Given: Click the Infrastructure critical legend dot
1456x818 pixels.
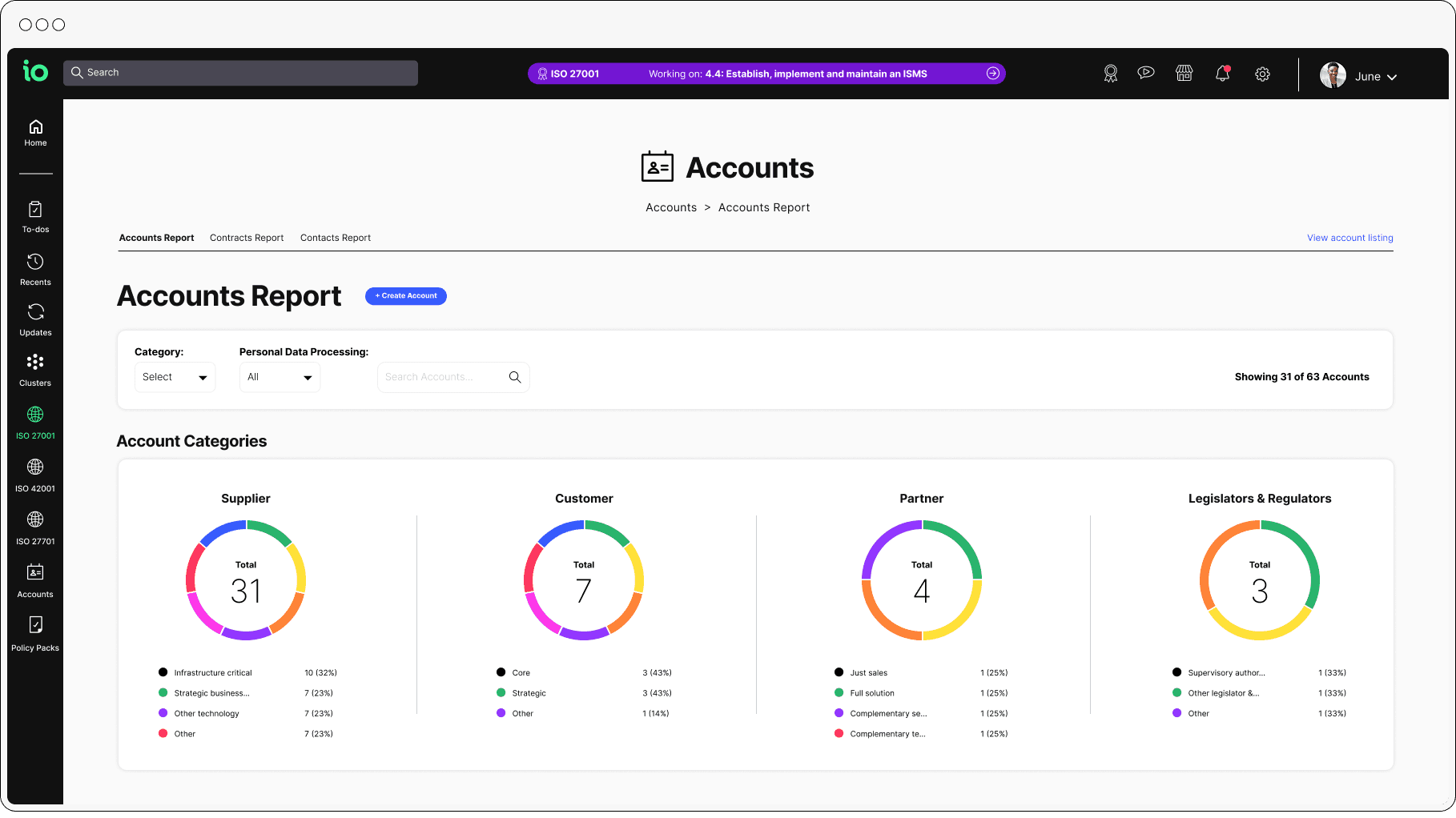Looking at the screenshot, I should click(x=163, y=672).
